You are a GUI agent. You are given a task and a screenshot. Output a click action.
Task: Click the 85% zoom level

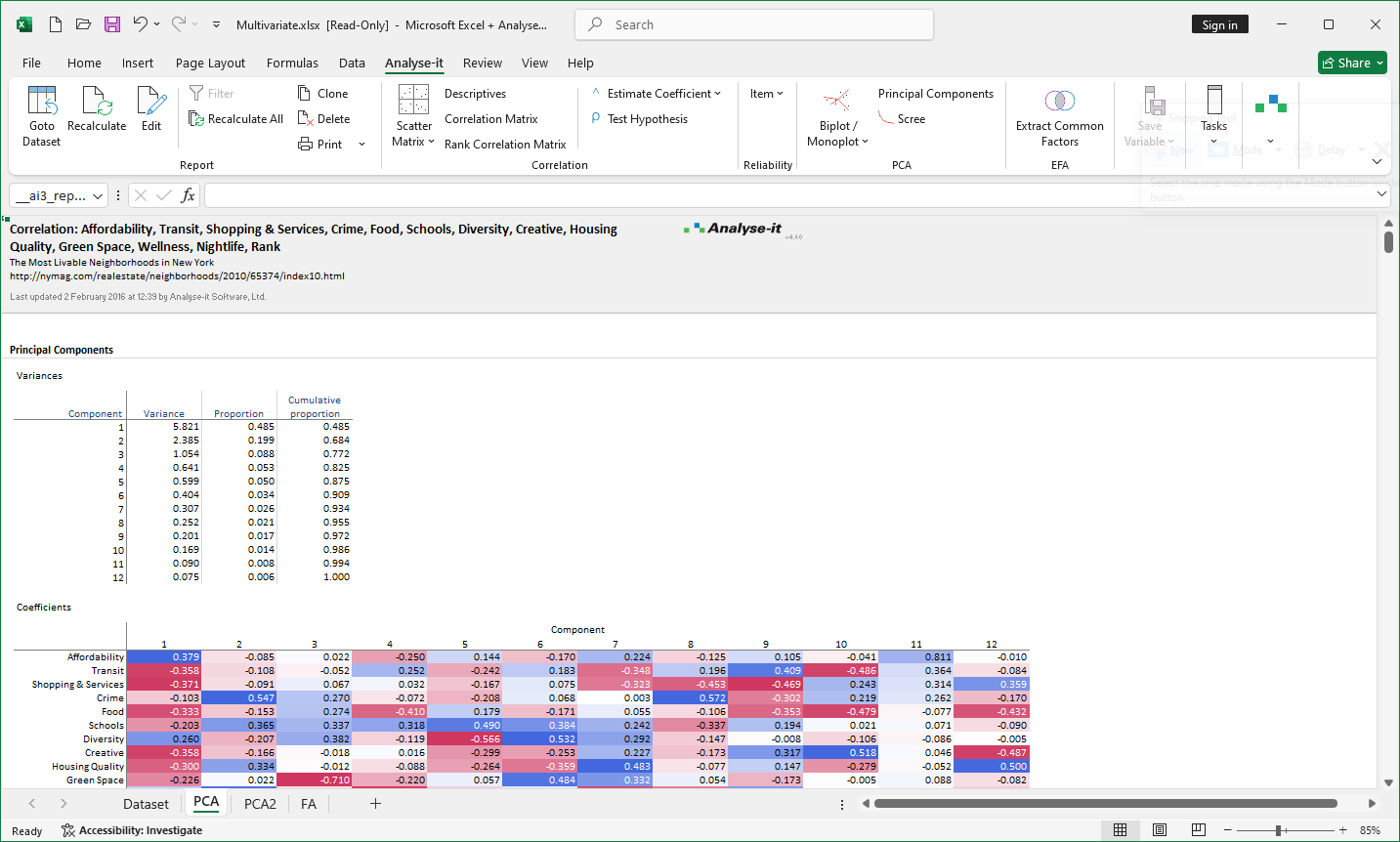click(1370, 830)
